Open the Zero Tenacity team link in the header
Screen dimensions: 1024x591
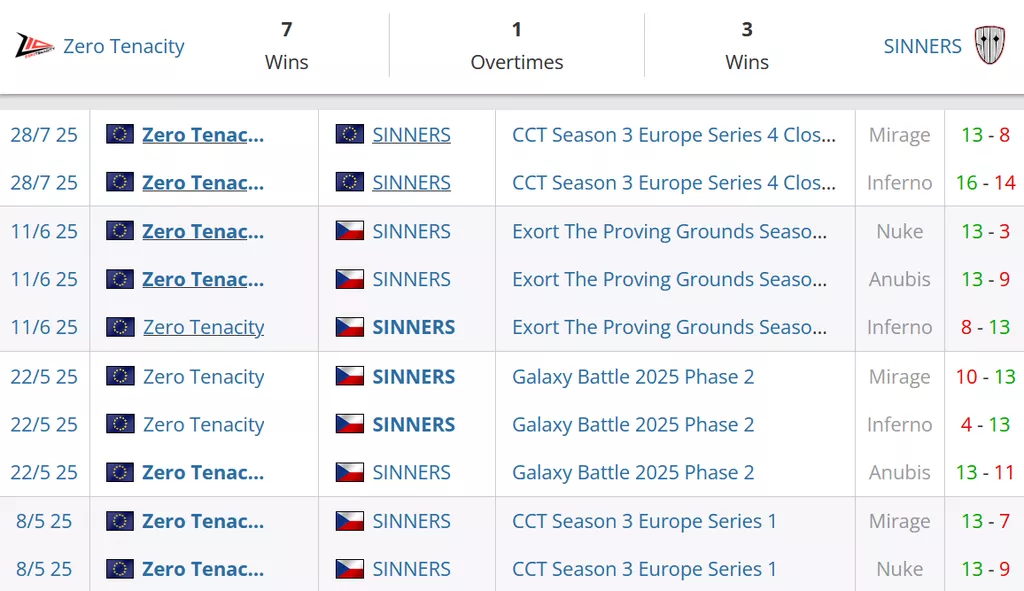point(124,46)
